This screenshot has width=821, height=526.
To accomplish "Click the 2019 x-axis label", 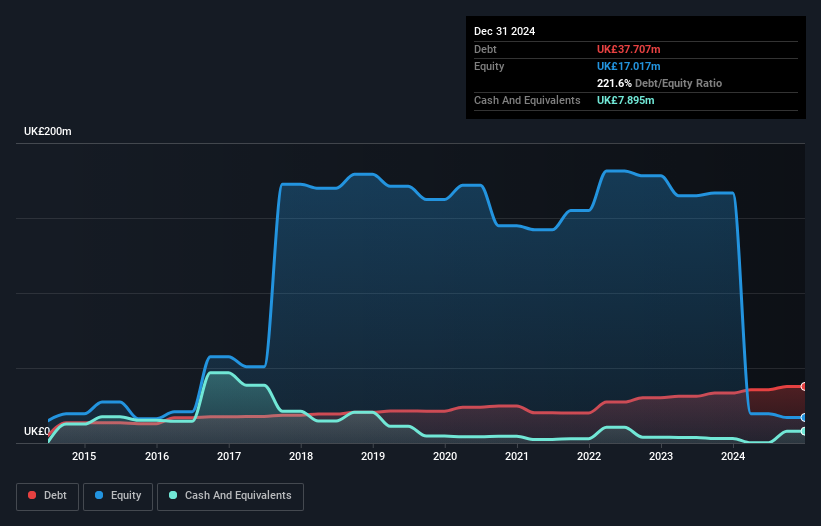I will point(373,456).
